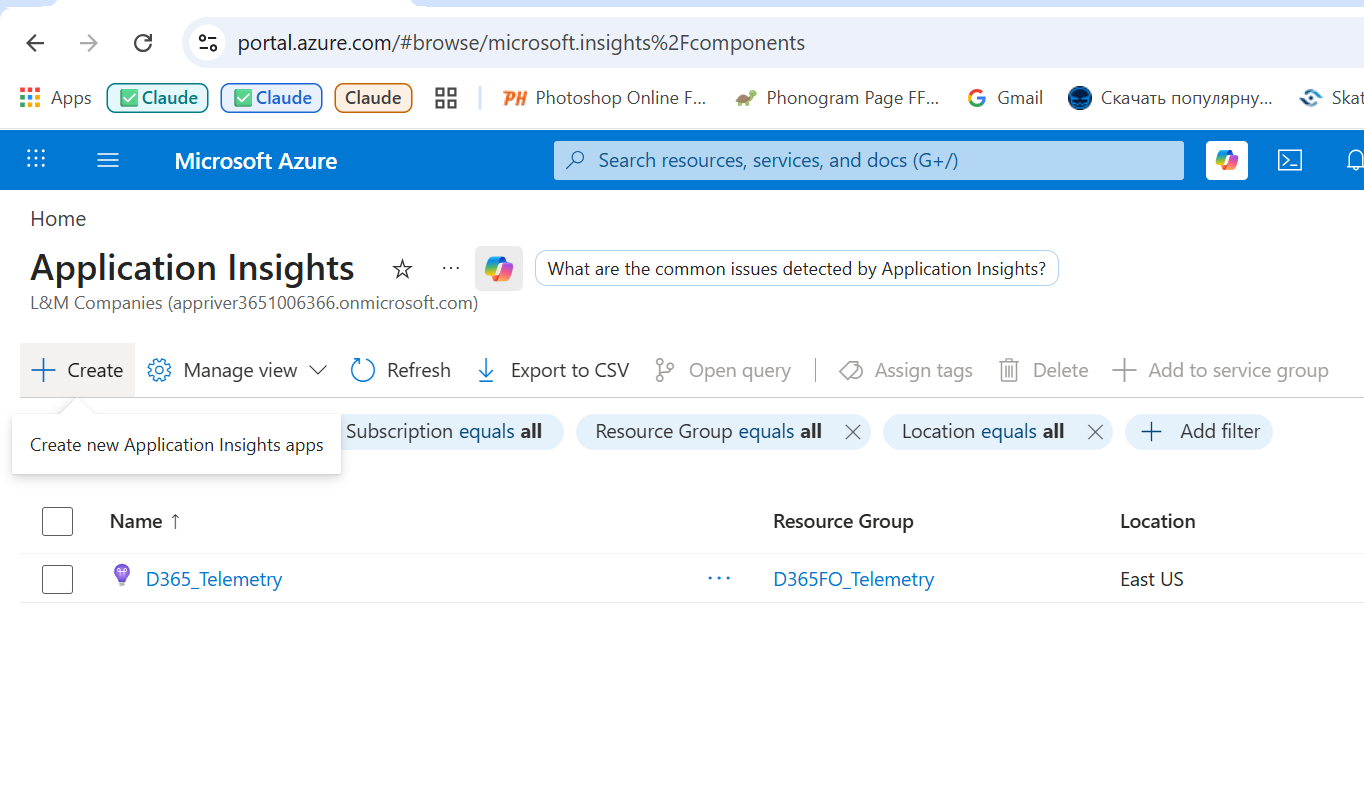Open the Resource Group equals all filter
This screenshot has height=809, width=1364.
click(708, 431)
